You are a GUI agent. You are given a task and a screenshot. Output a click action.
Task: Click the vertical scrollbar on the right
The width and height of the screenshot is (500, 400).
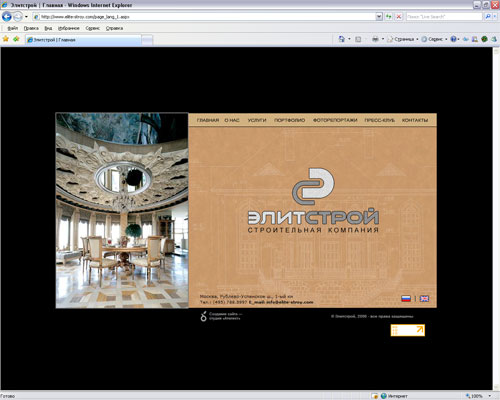496,218
